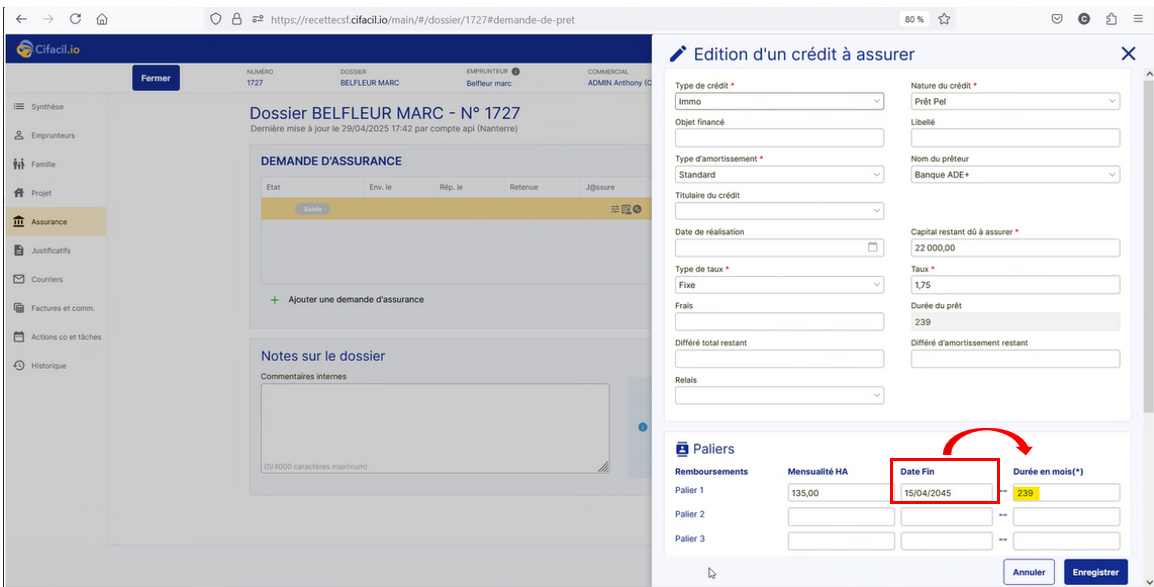Open calendar picker for Date de réalisation

(872, 248)
